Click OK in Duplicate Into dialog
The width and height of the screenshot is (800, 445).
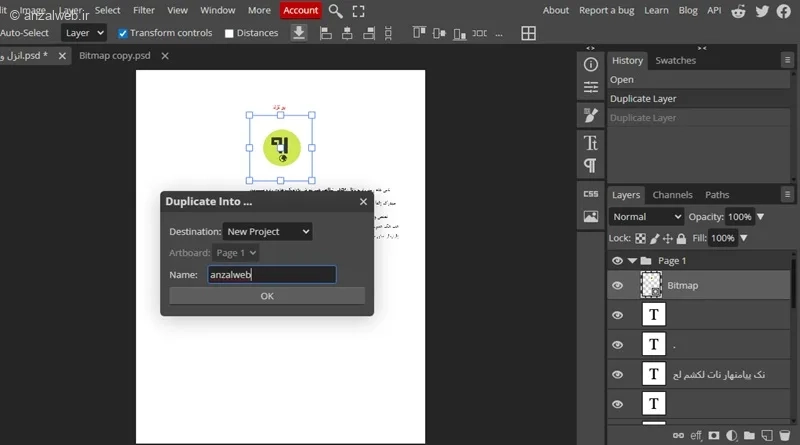pos(267,296)
